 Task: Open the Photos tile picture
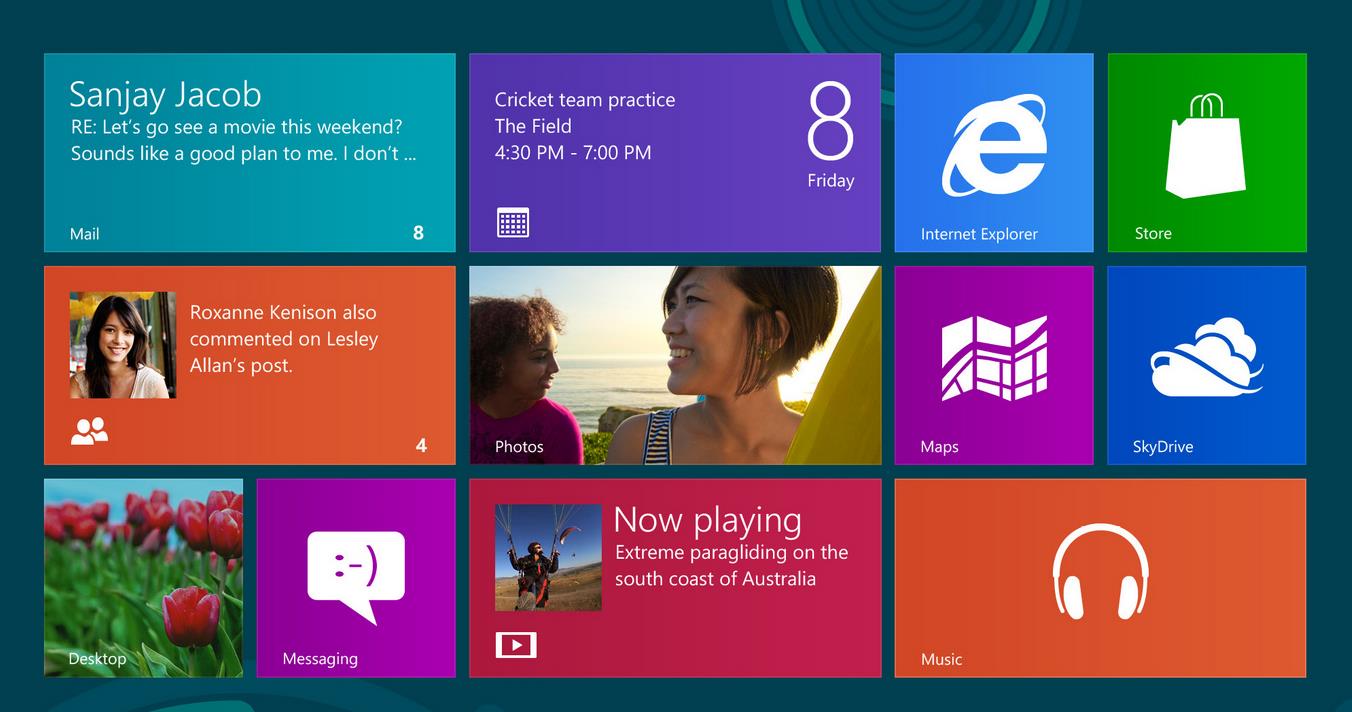(x=675, y=365)
